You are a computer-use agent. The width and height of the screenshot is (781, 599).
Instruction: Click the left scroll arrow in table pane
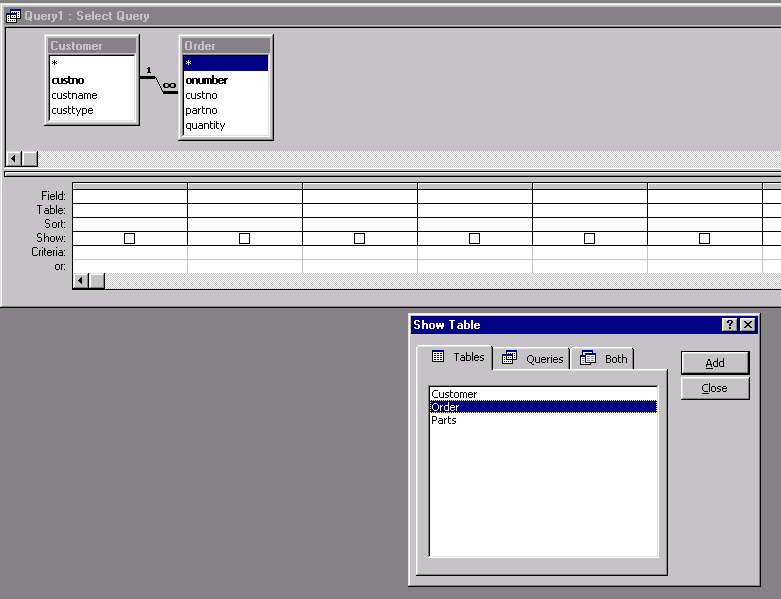[x=14, y=159]
